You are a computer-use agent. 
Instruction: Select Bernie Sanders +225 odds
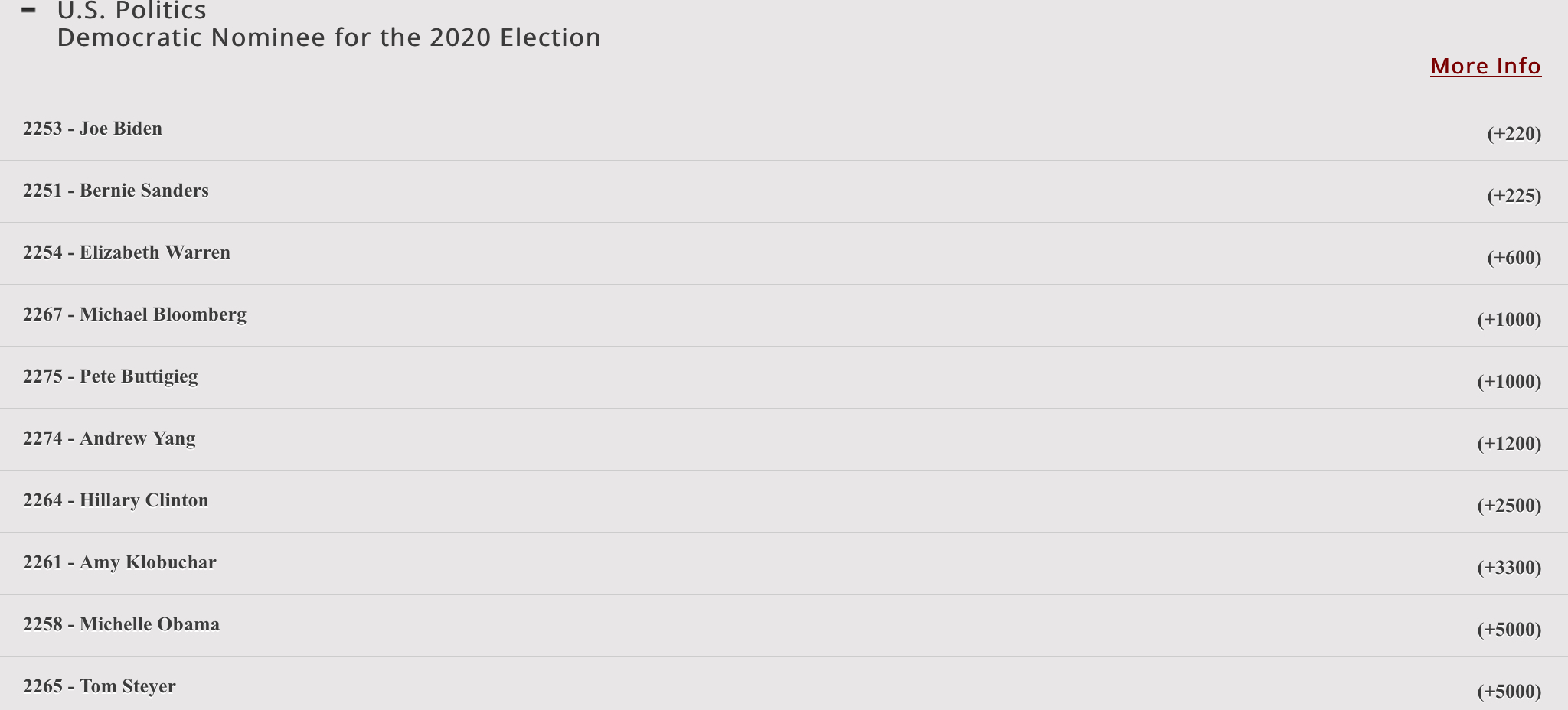[1514, 196]
